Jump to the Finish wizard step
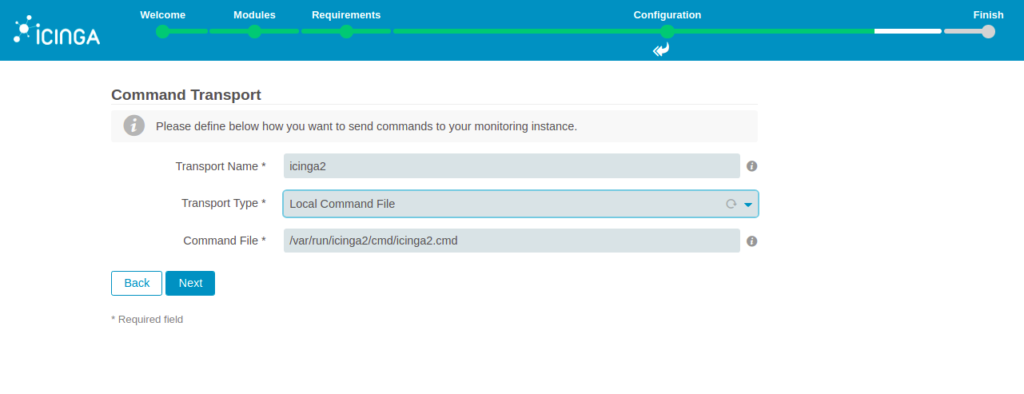1024x394 pixels. 988,31
